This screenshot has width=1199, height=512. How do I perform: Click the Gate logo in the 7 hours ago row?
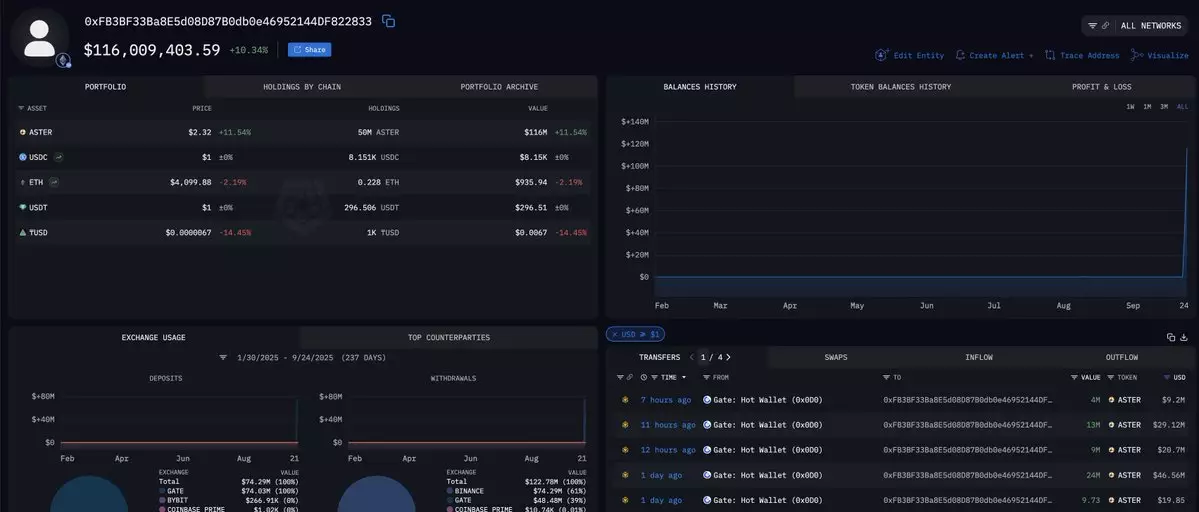pos(707,400)
